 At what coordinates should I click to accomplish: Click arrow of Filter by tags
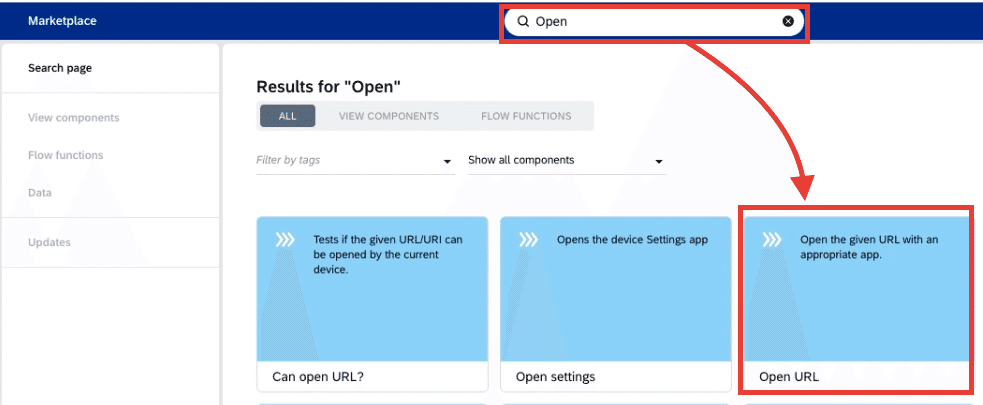click(447, 162)
